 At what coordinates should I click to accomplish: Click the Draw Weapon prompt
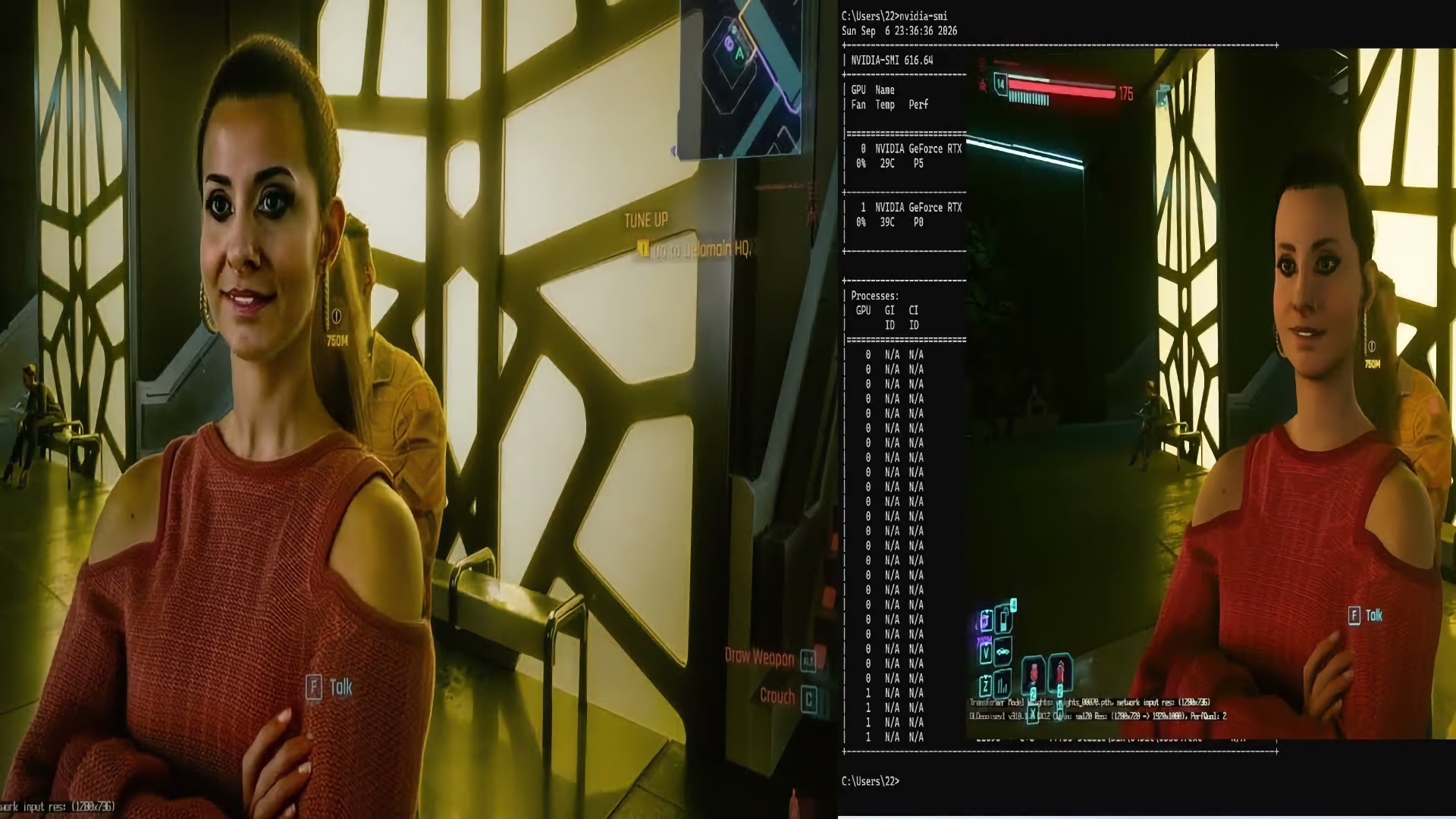759,657
